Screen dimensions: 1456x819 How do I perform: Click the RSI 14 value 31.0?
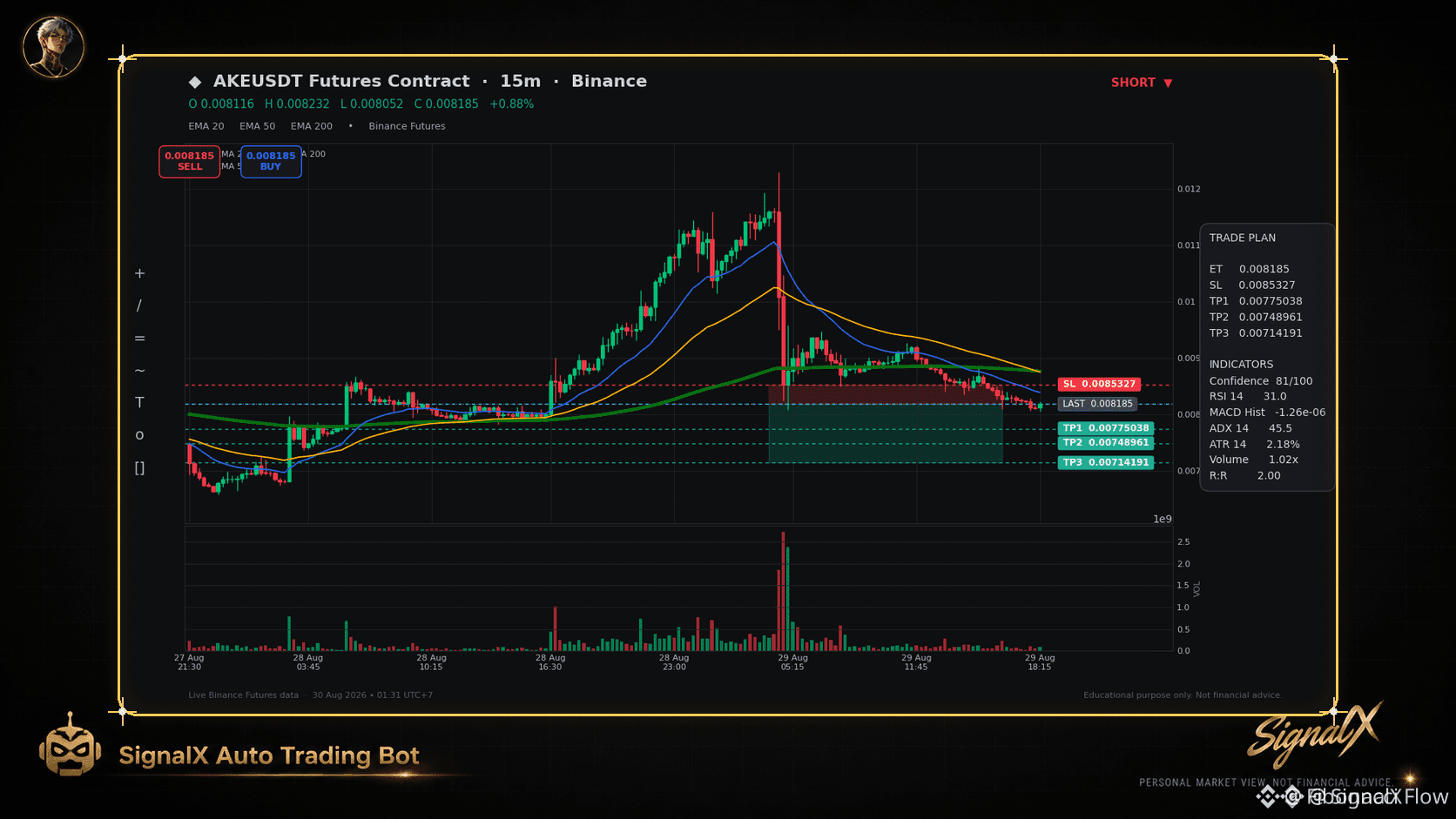click(1275, 396)
